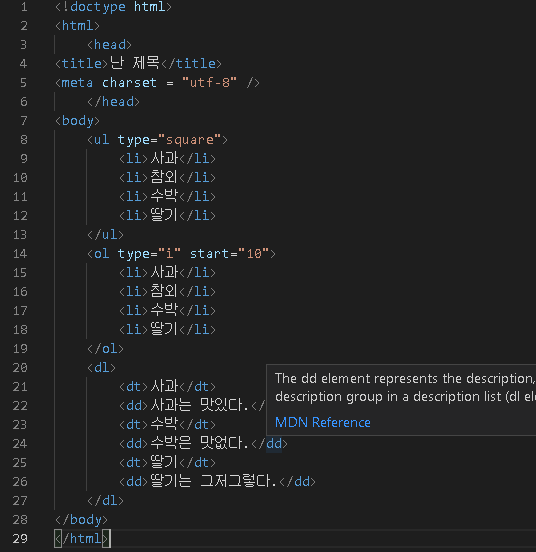Click the closing html tag on line 29

[x=81, y=539]
